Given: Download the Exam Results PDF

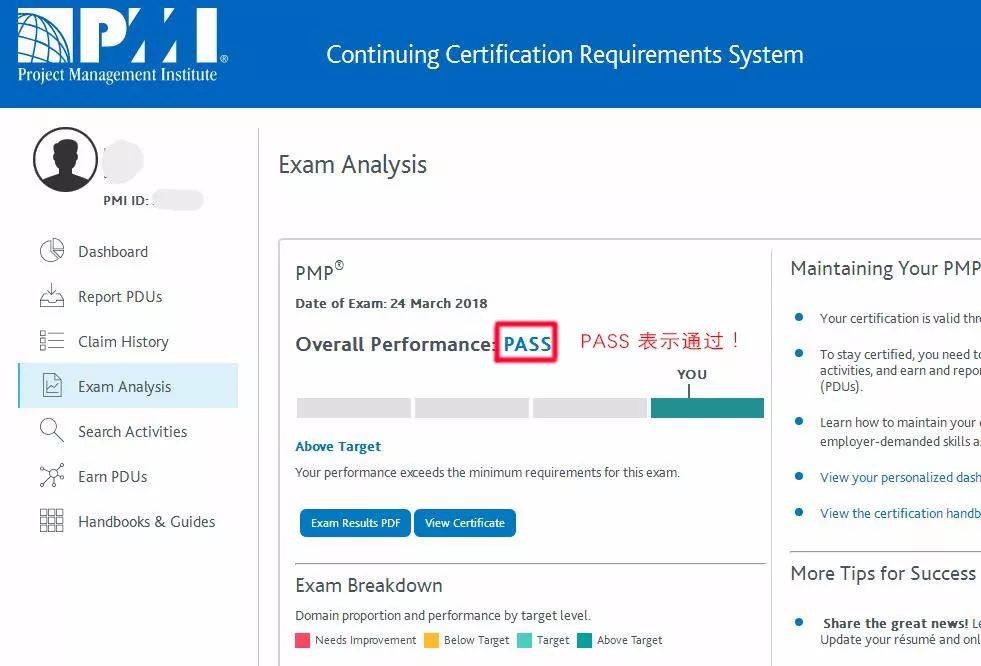Looking at the screenshot, I should click(x=355, y=523).
